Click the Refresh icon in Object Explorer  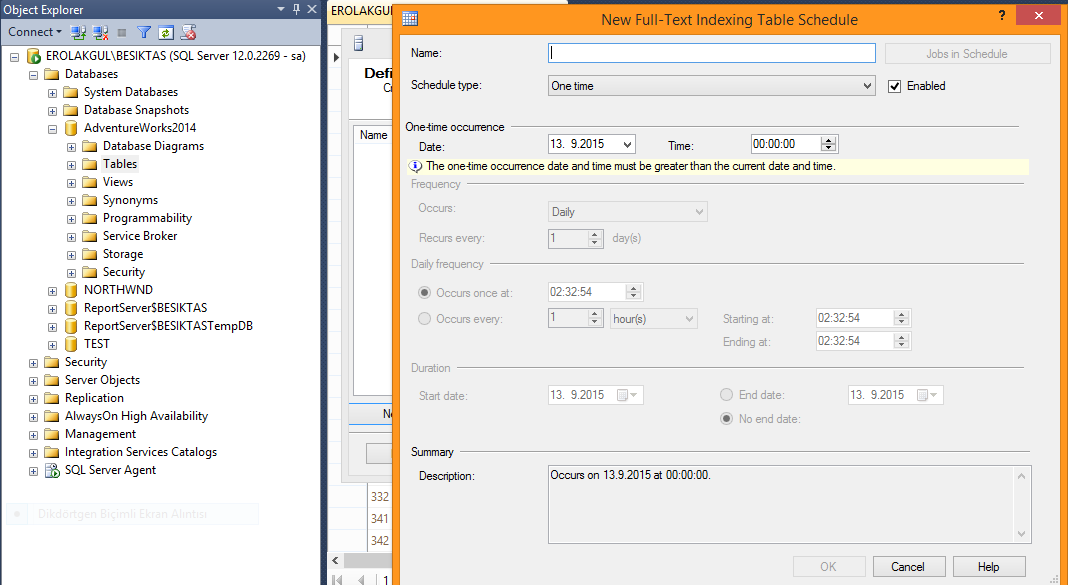click(x=166, y=32)
